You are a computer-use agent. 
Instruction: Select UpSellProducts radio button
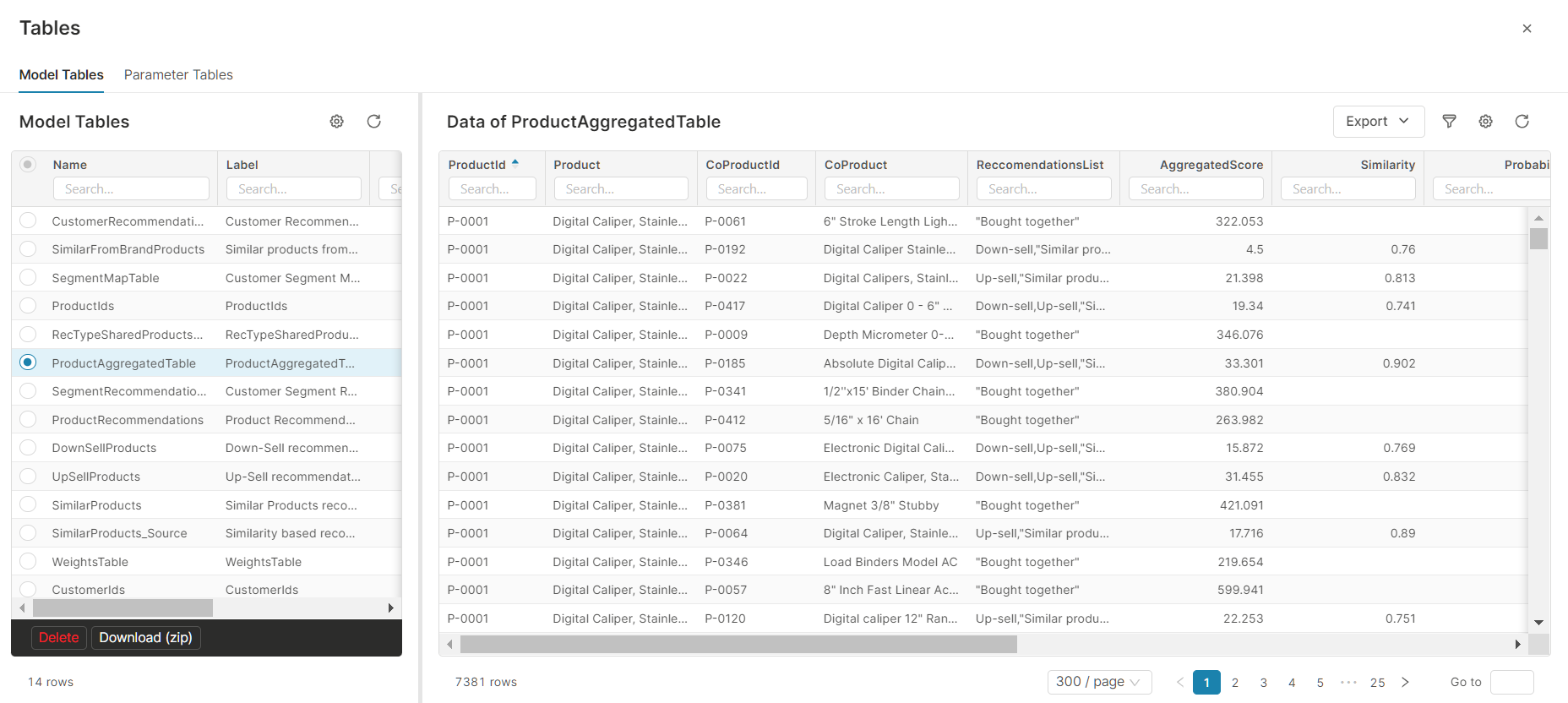(28, 476)
